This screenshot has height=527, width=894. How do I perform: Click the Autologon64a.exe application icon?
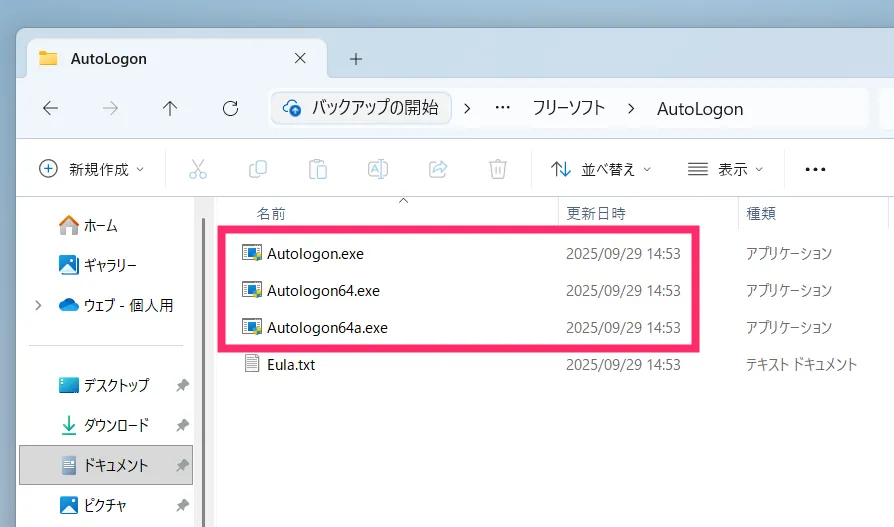252,327
